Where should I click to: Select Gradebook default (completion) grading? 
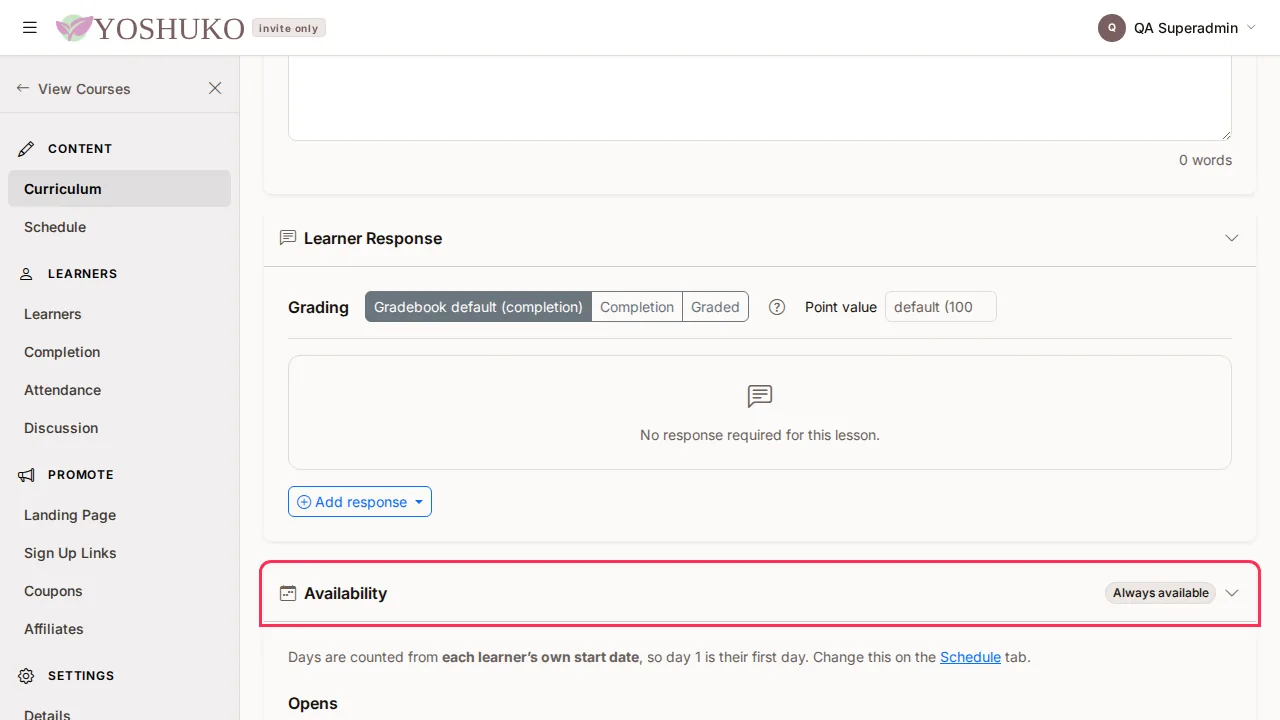click(x=478, y=307)
